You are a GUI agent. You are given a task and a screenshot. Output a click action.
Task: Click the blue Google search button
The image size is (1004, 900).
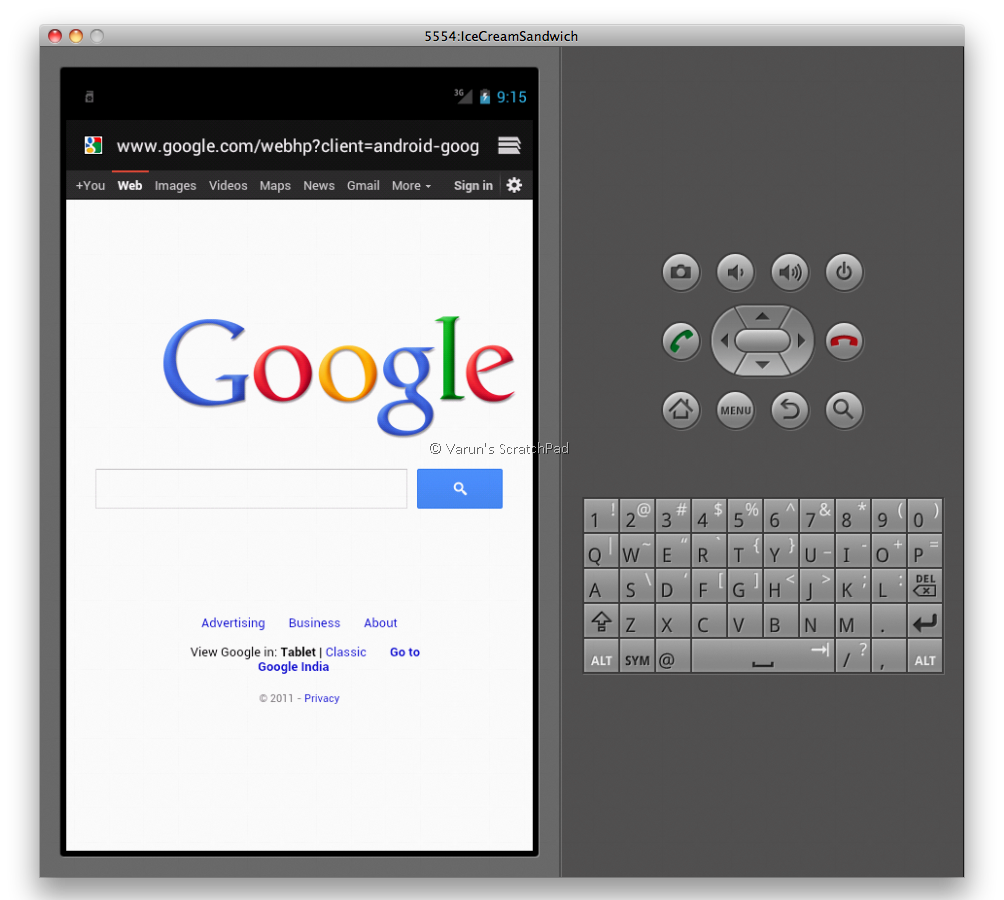pos(460,489)
